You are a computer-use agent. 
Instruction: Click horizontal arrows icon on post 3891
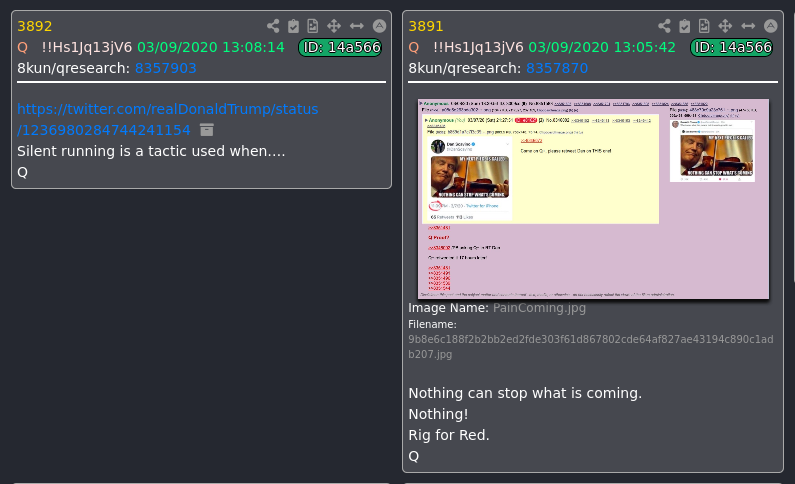748,26
